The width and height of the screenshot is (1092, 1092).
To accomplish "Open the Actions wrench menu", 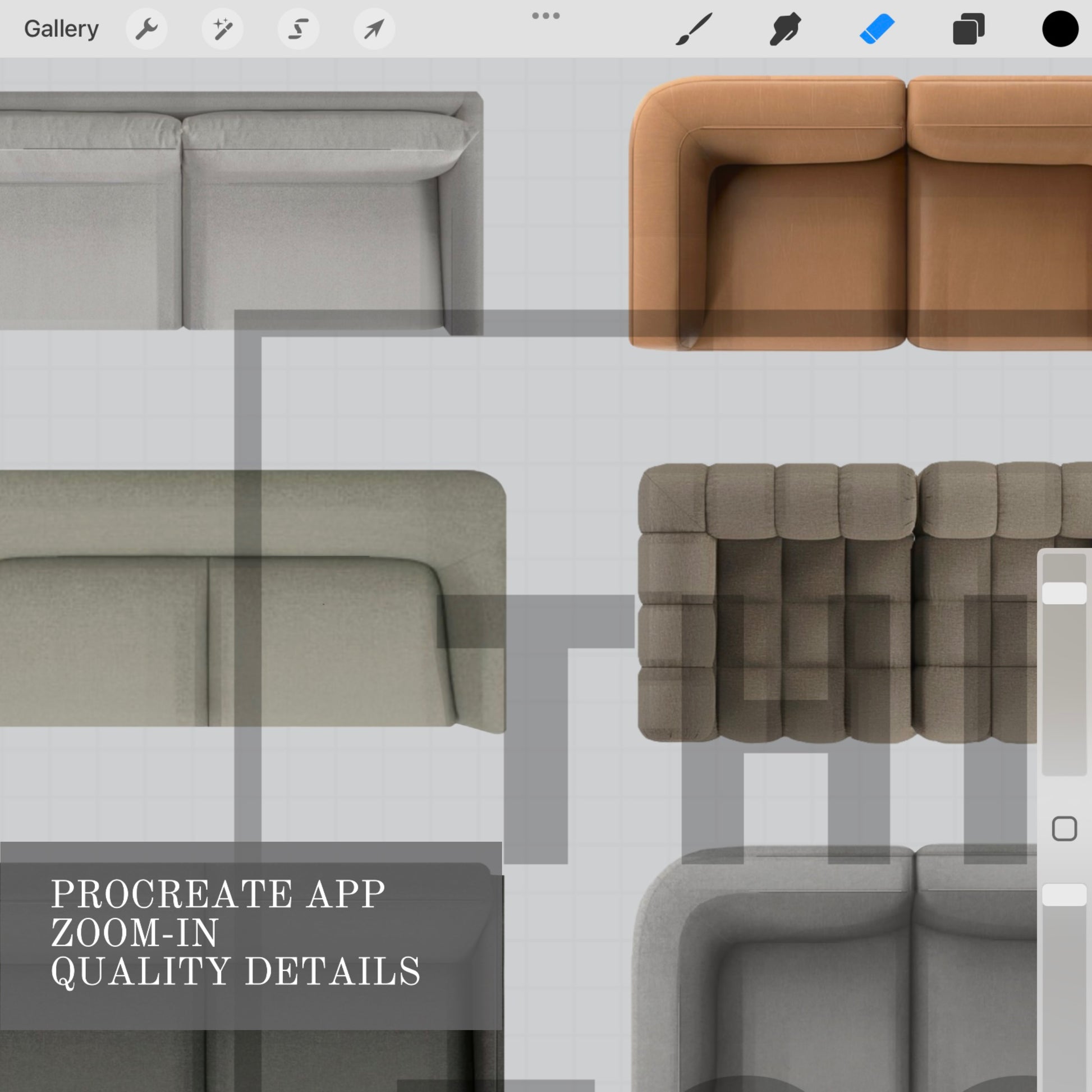I will (146, 29).
